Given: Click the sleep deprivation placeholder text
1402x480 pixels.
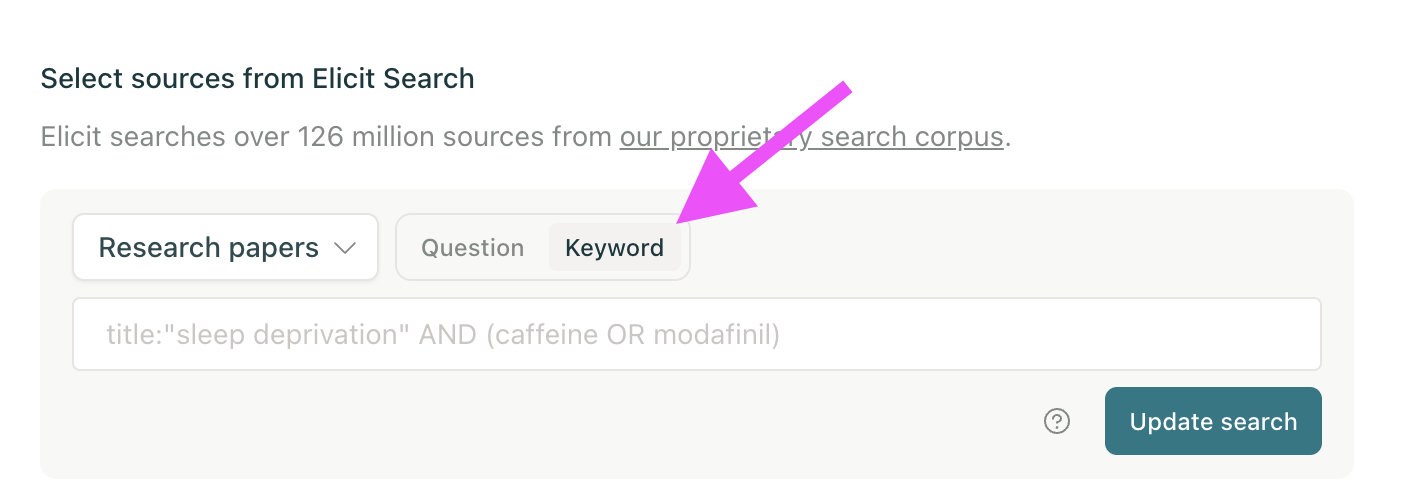Looking at the screenshot, I should 442,334.
